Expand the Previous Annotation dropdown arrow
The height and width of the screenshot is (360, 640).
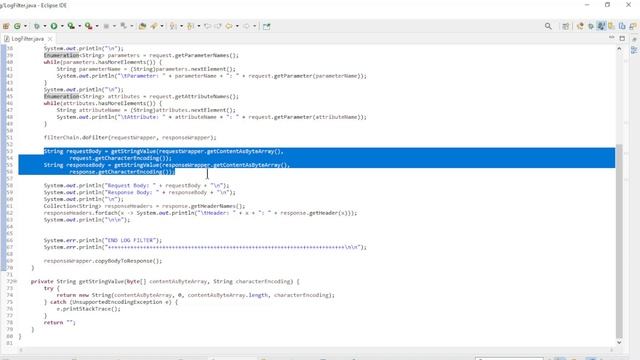[x=199, y=26]
